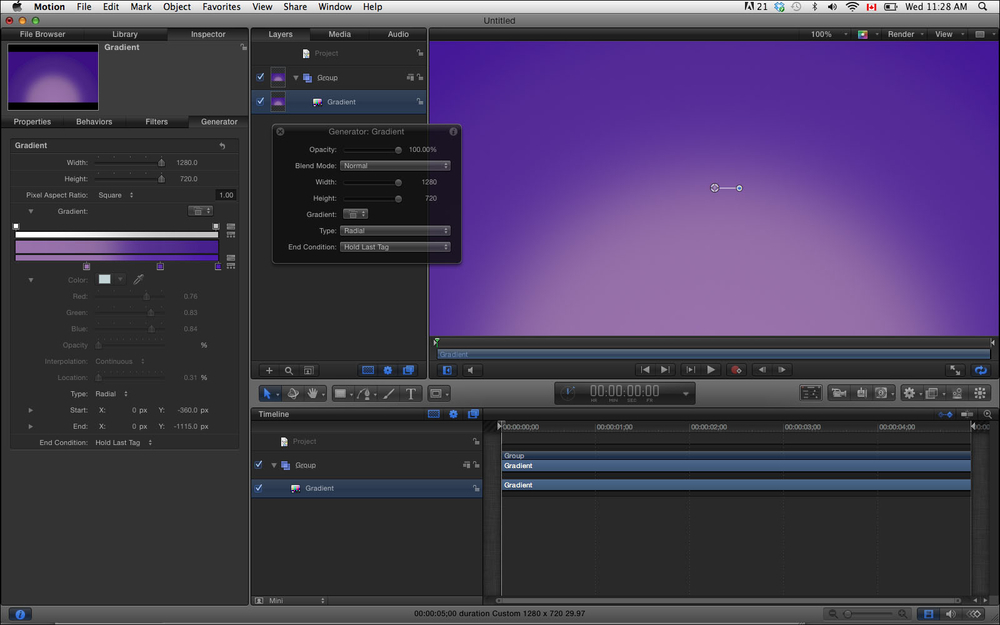
Task: Open the Favorites menu
Action: 221,7
